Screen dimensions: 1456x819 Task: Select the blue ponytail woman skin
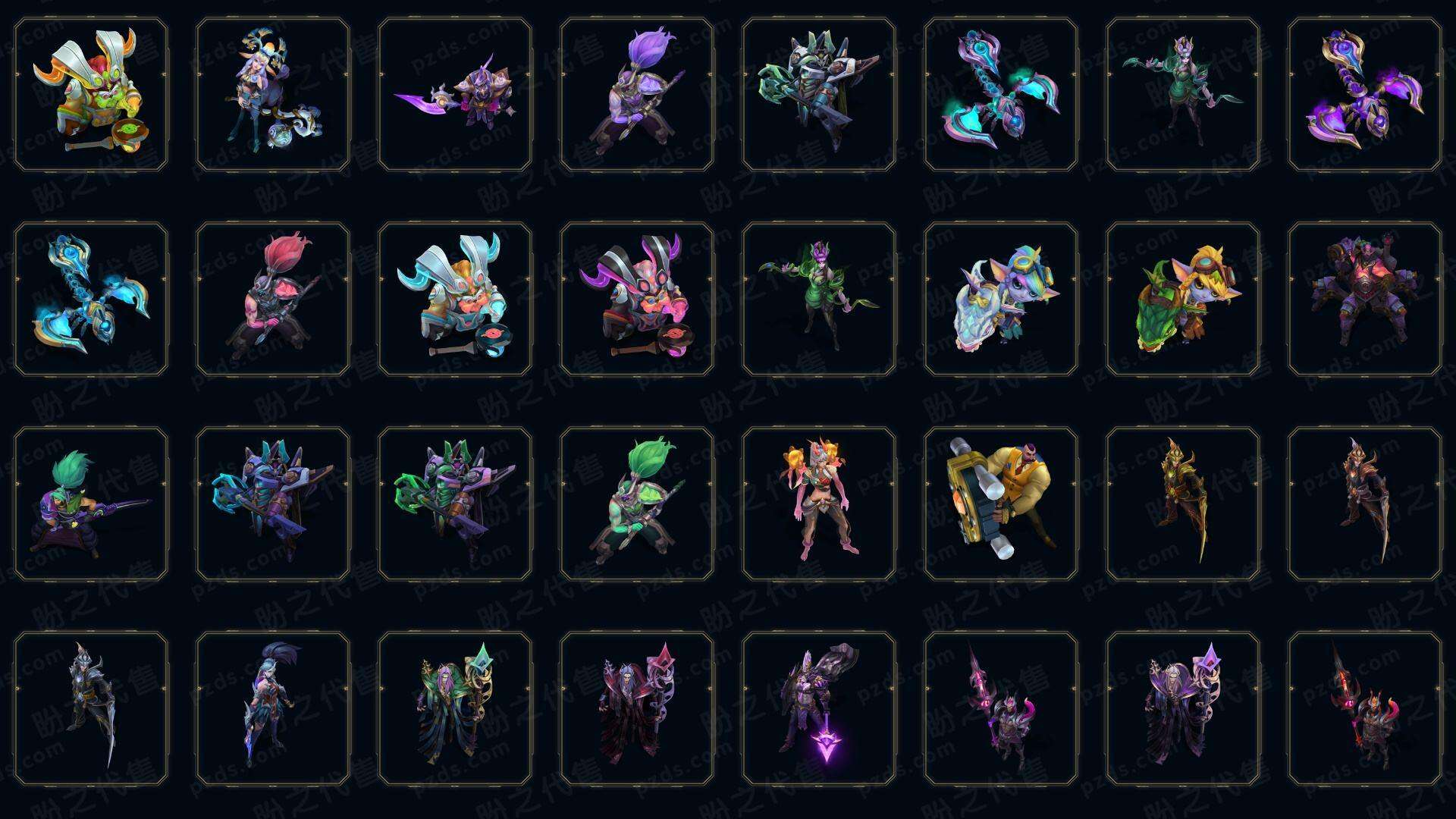(x=273, y=708)
